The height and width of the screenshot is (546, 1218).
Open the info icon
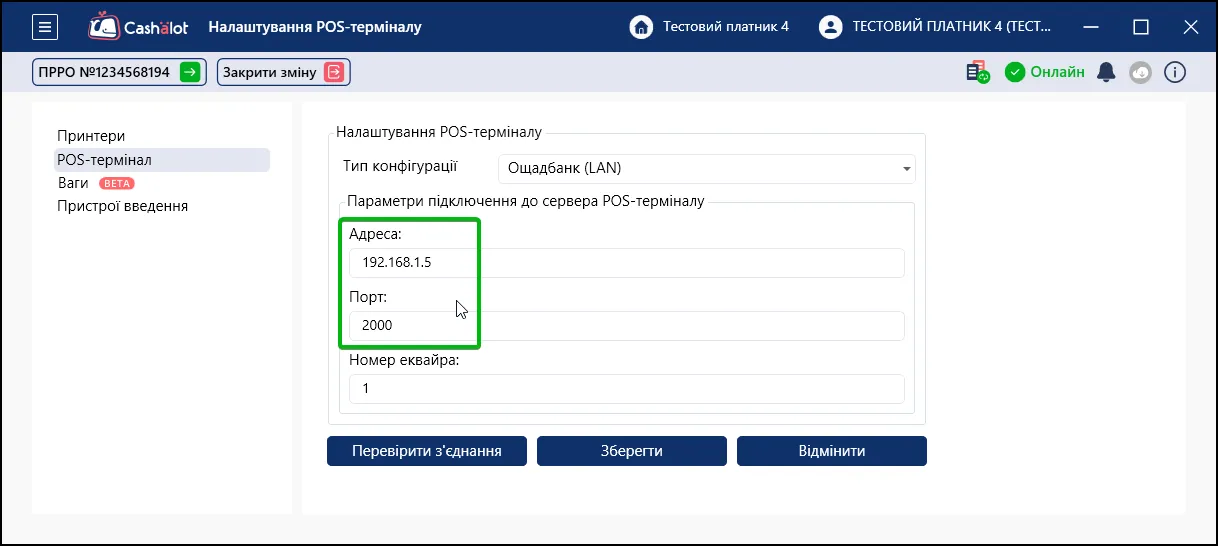point(1175,72)
